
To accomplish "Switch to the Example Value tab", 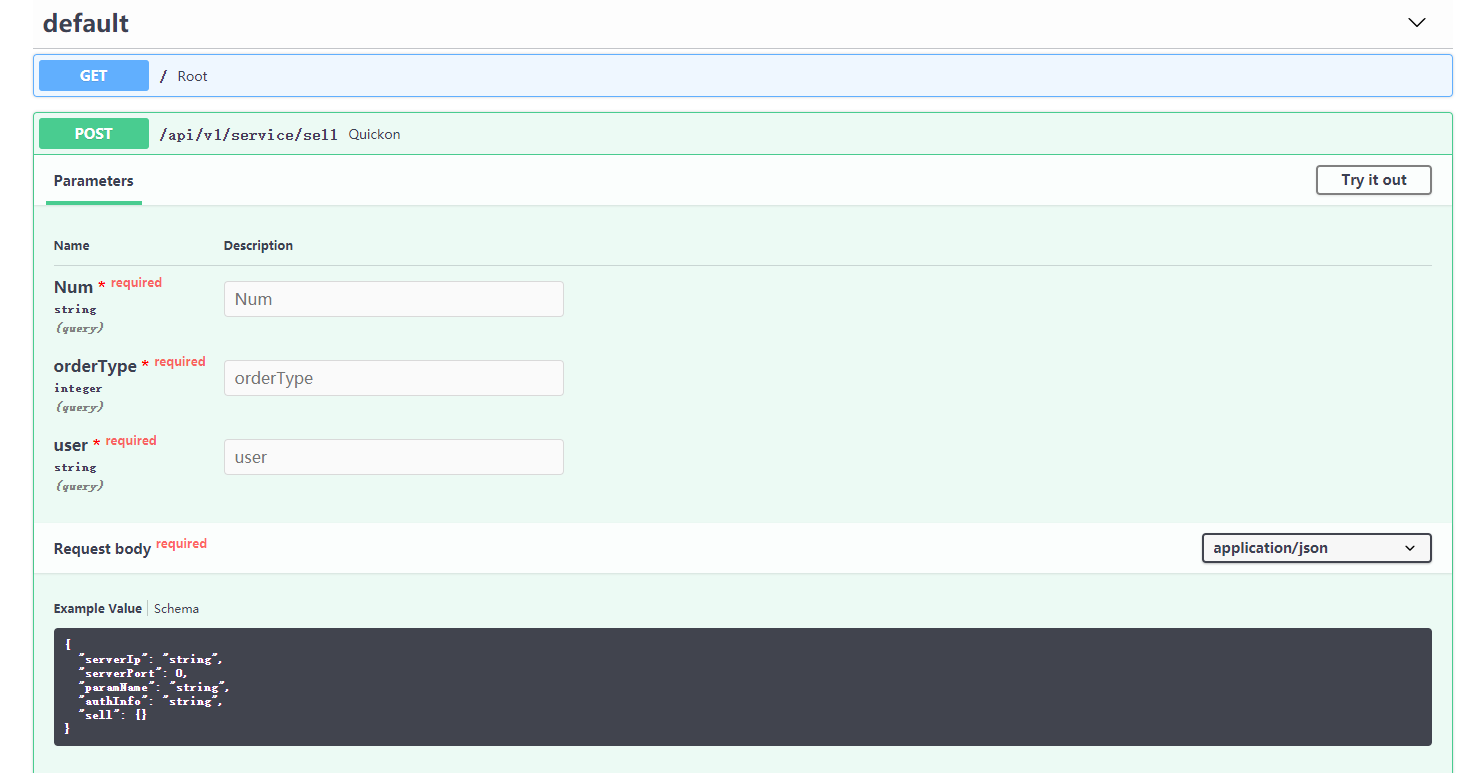I will click(97, 608).
